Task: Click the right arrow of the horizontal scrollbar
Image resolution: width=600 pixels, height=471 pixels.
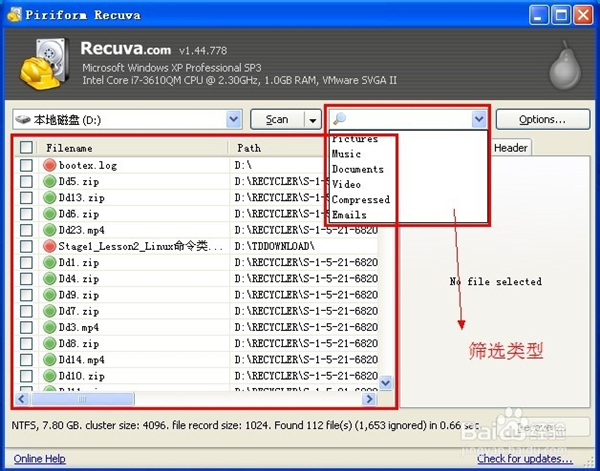Action: coord(369,399)
